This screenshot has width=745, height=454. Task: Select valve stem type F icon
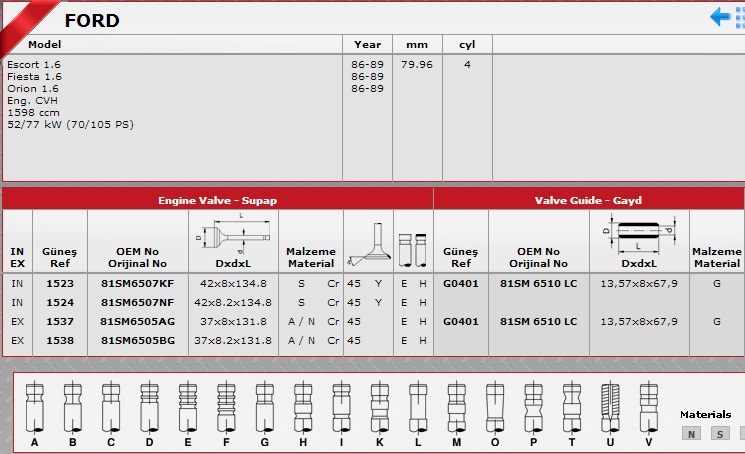coord(226,407)
